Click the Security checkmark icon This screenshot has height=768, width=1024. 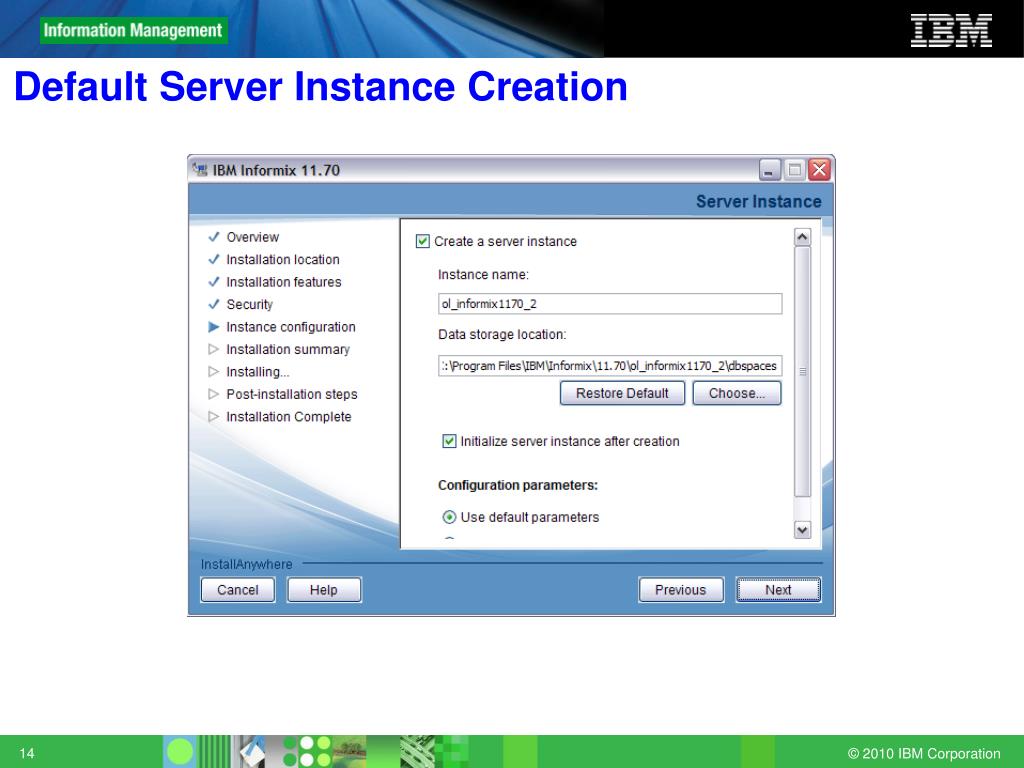214,304
